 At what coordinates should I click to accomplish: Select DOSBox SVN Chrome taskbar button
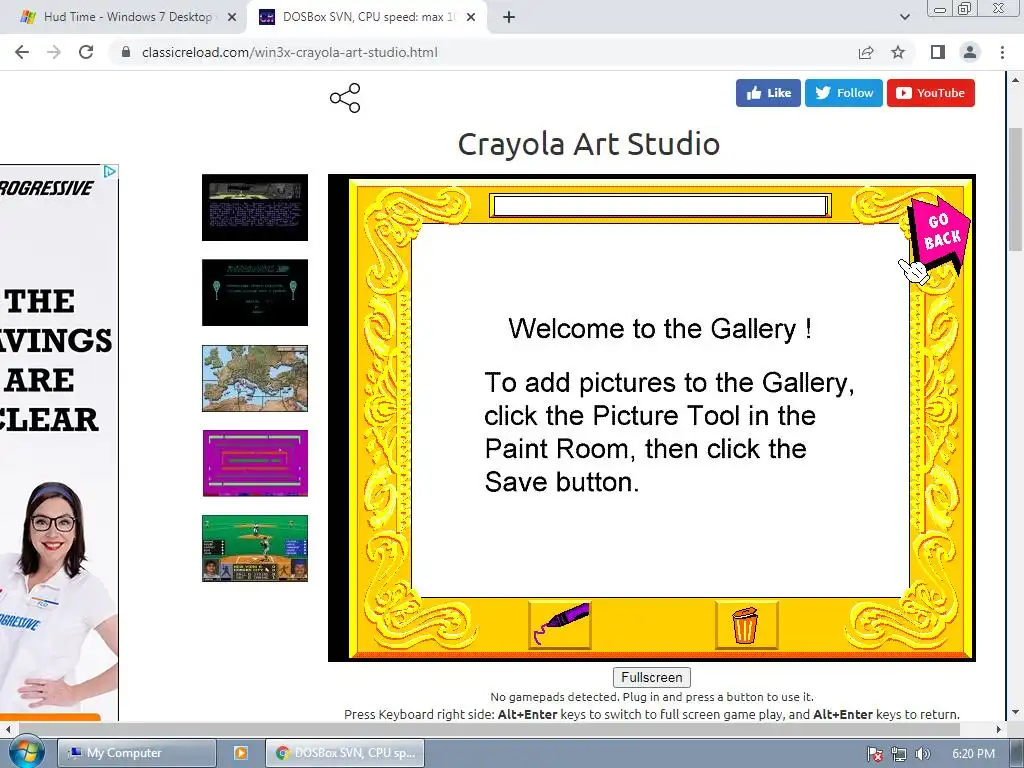345,753
